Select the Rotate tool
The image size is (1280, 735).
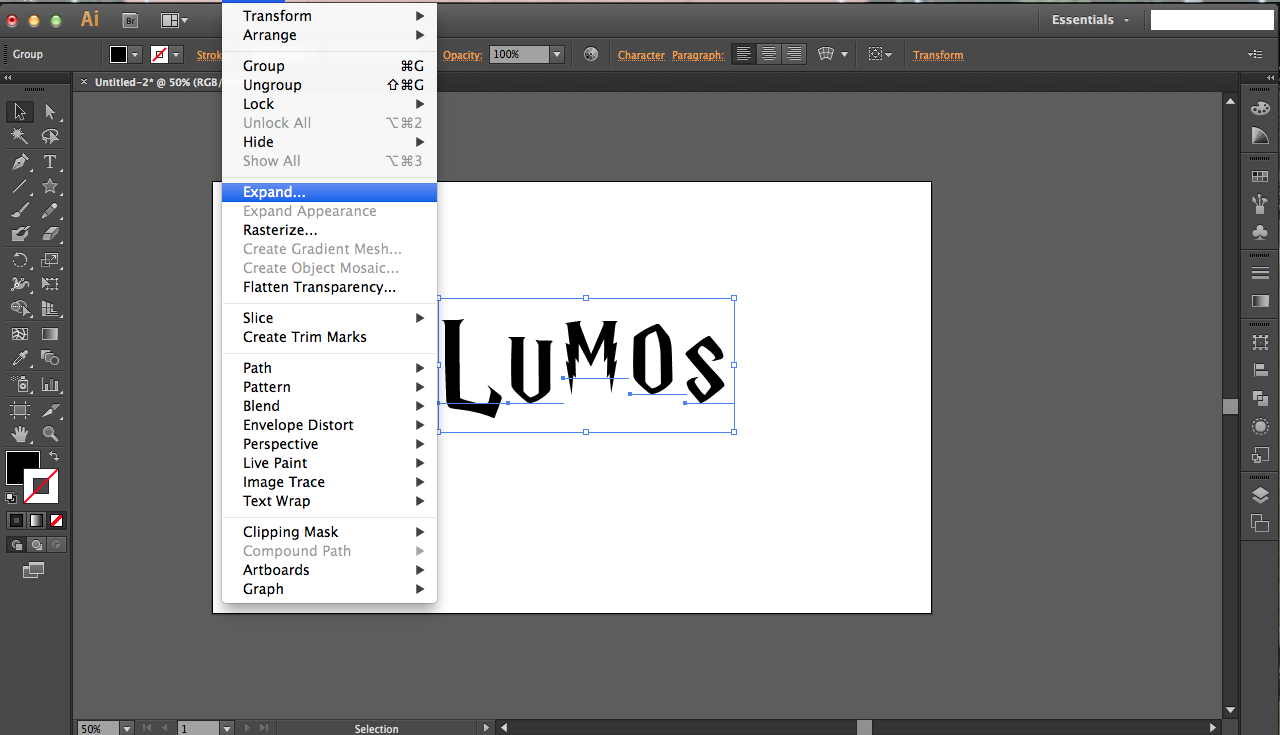[20, 260]
